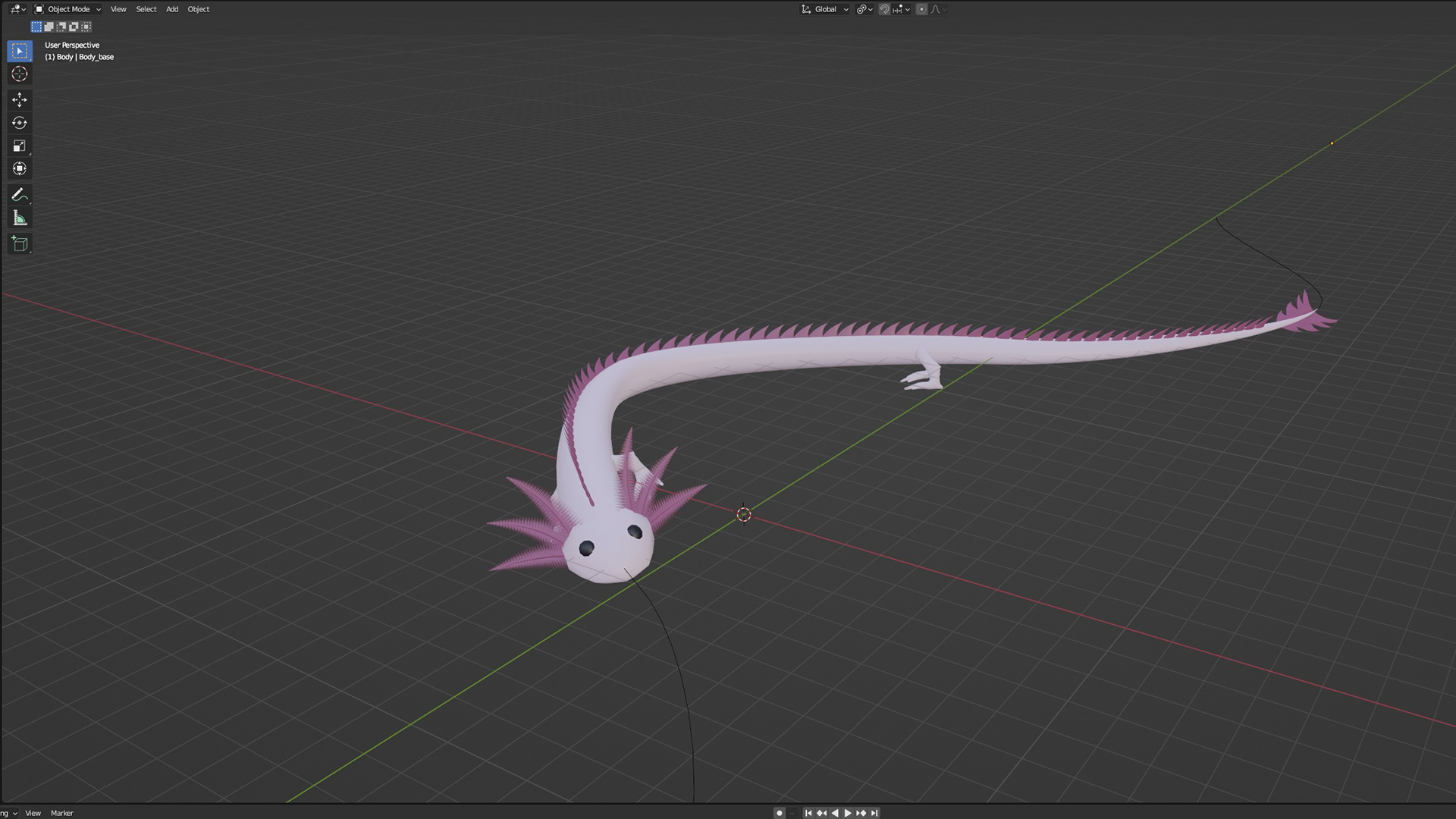The width and height of the screenshot is (1456, 819).
Task: Open the auto keyframing options dropdown
Action: [792, 813]
